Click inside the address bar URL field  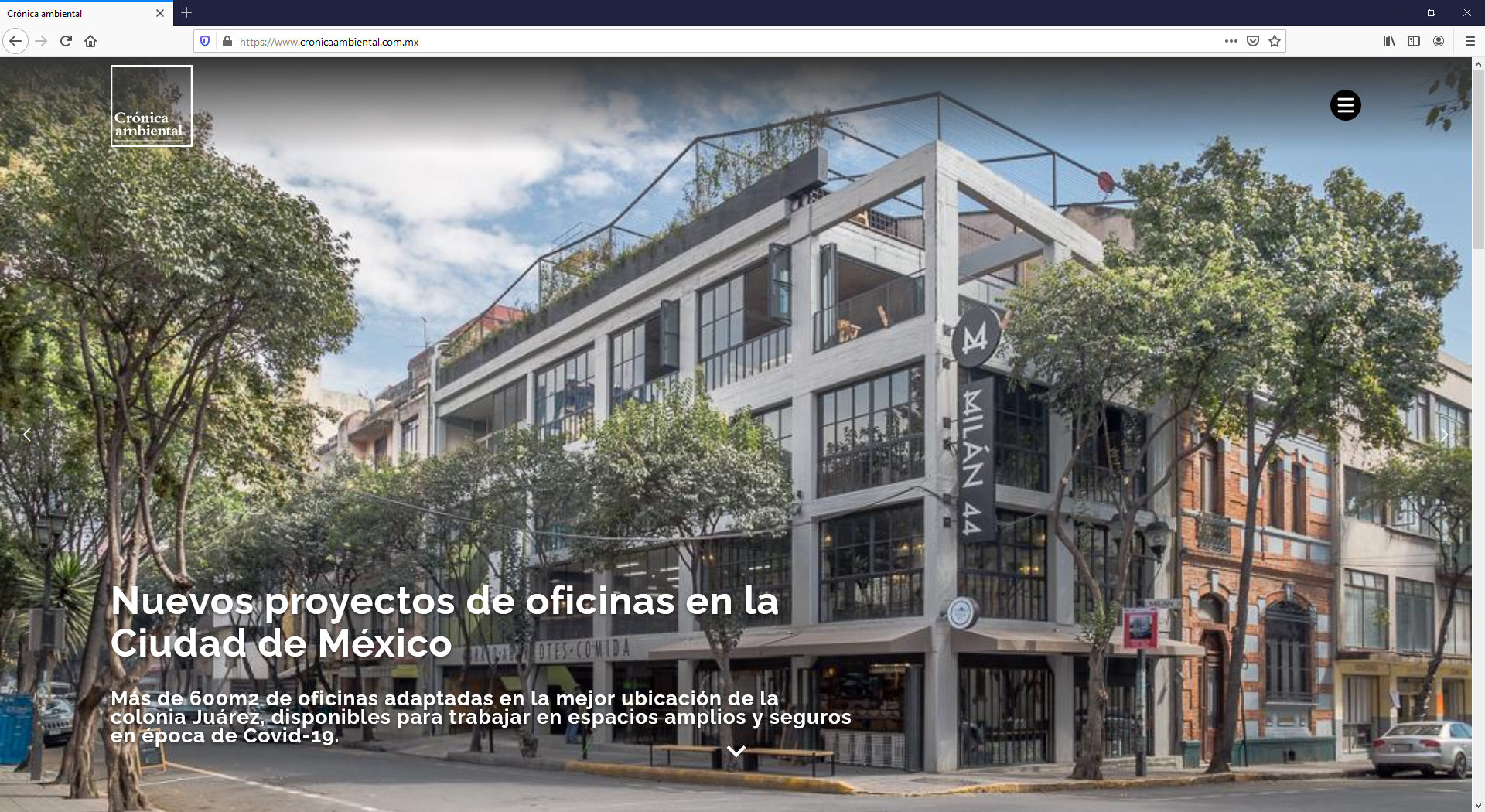coord(541,41)
